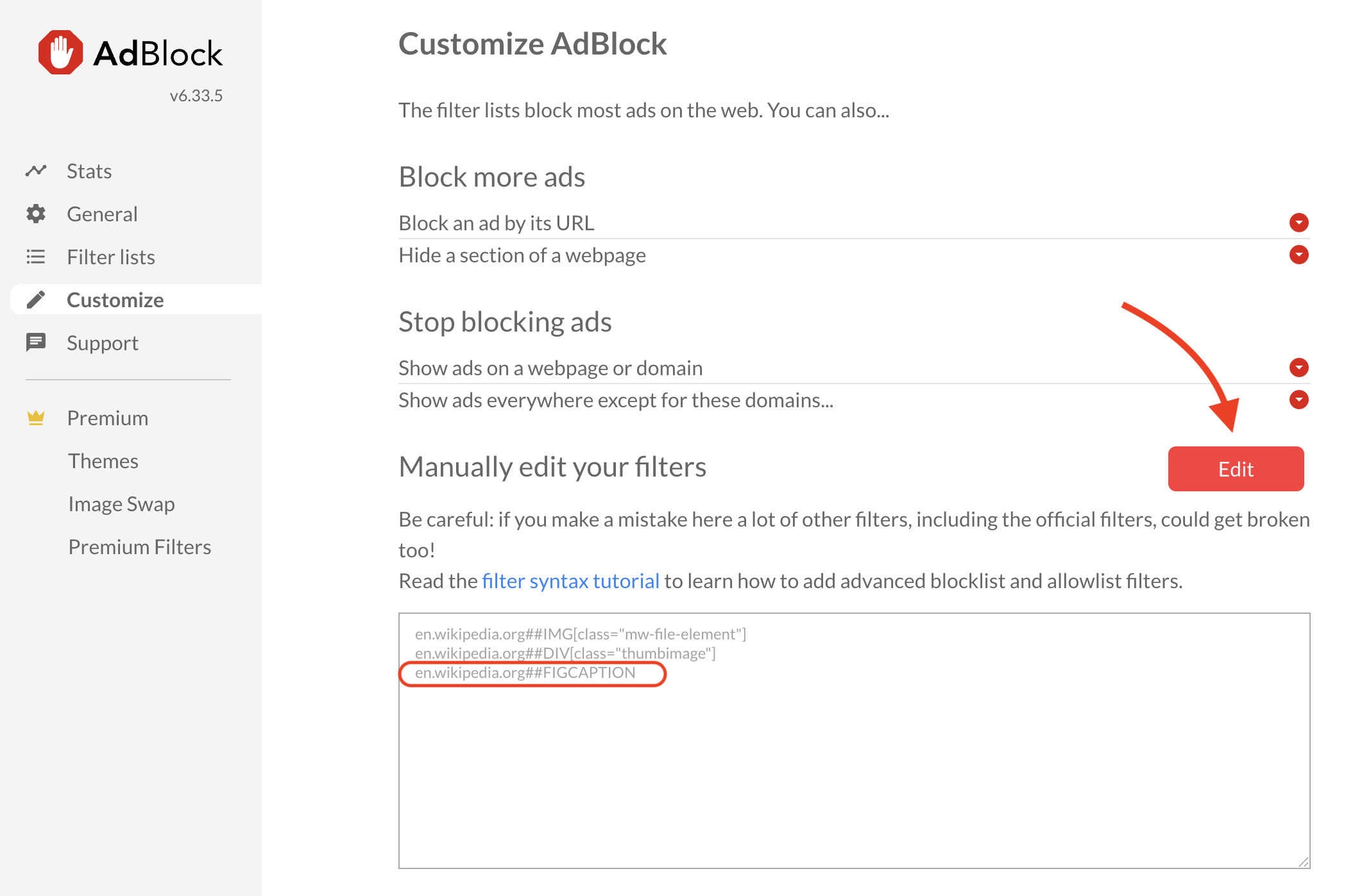Open the filter syntax tutorial link

(x=570, y=581)
